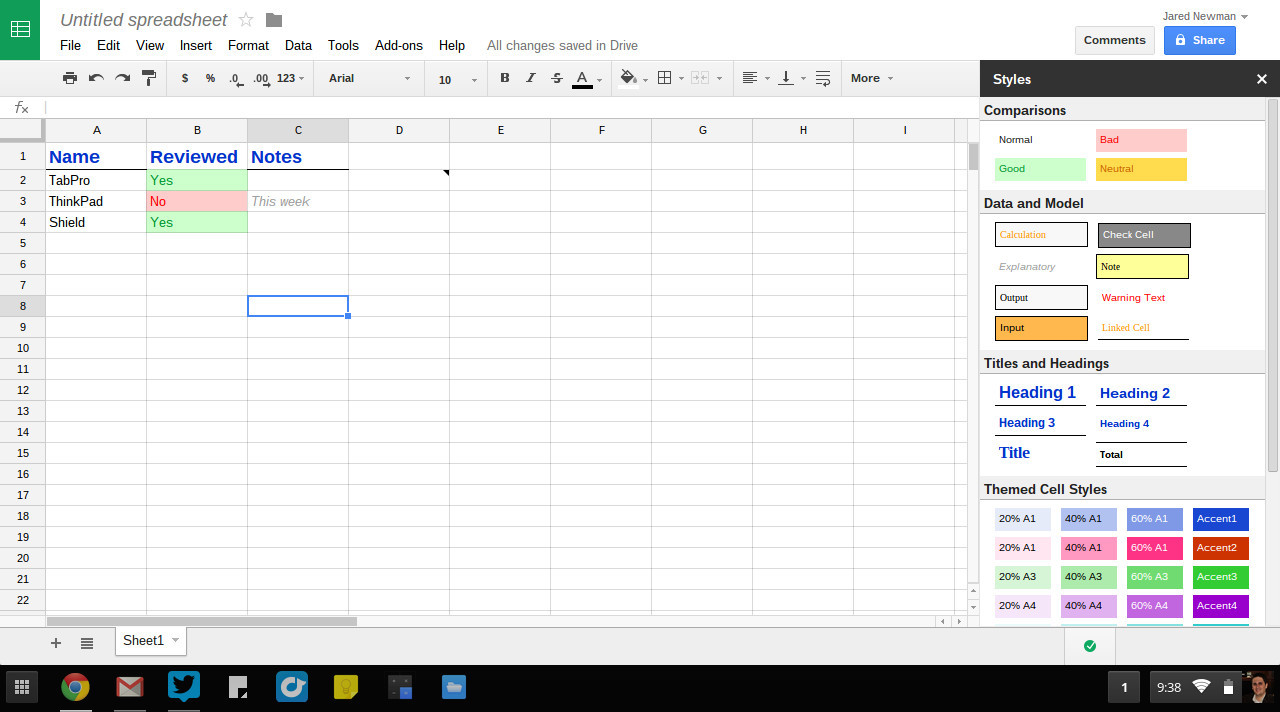Click the Comments button
1280x712 pixels.
click(1114, 40)
